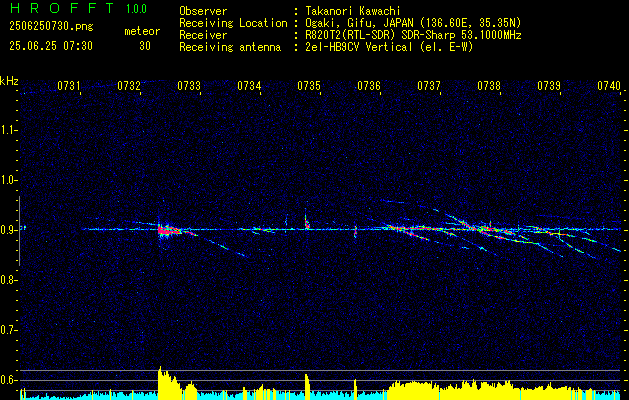The height and width of the screenshot is (400, 629).
Task: Click the Receiver label
Action: [203, 35]
